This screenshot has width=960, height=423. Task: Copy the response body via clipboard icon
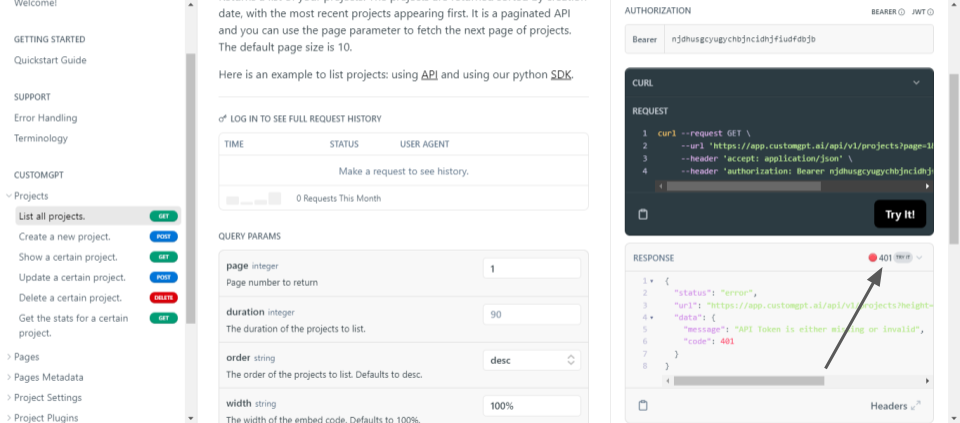tap(643, 405)
